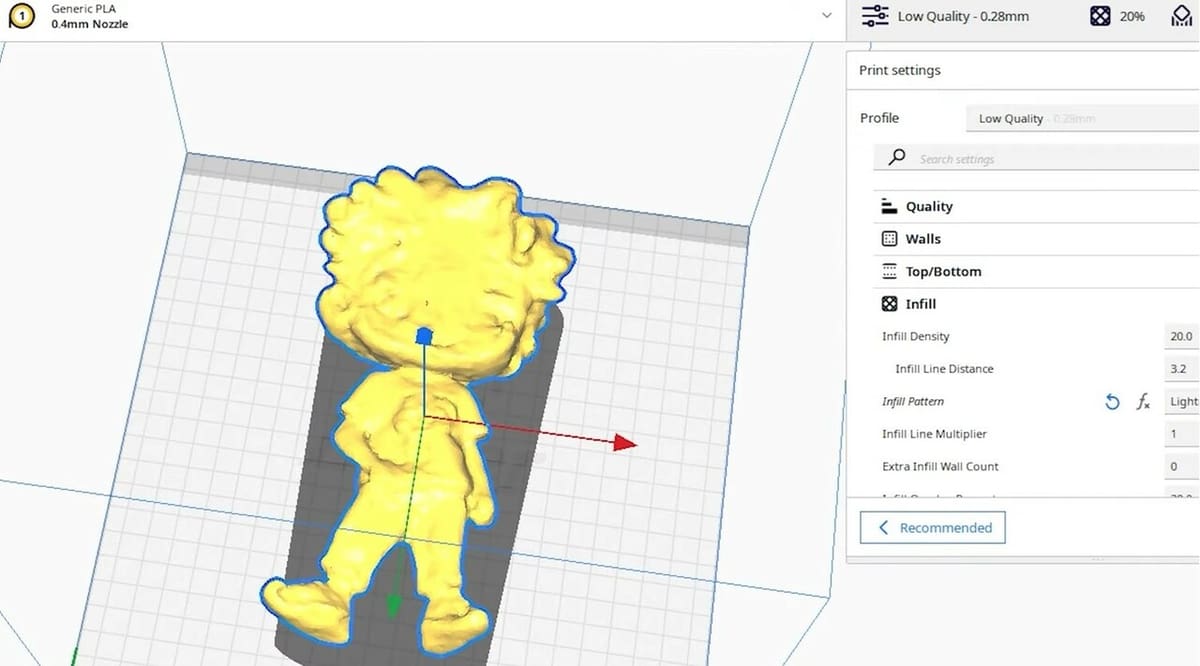
Task: Expand the Quality settings category
Action: point(1036,206)
